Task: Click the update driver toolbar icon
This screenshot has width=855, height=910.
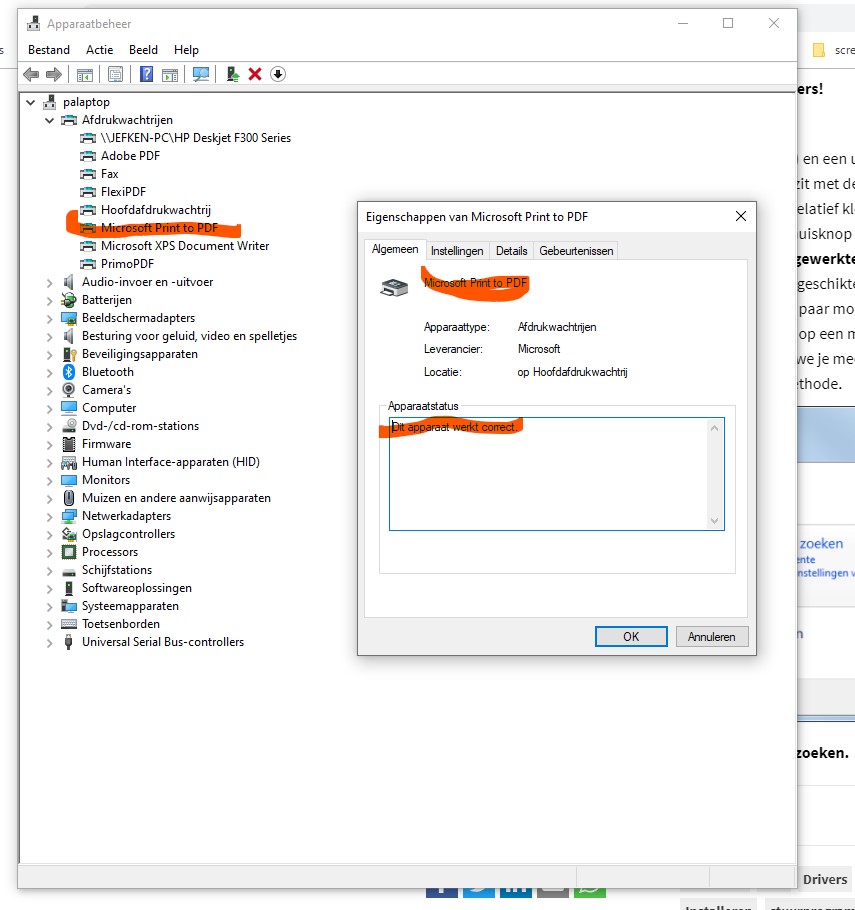Action: [232, 74]
